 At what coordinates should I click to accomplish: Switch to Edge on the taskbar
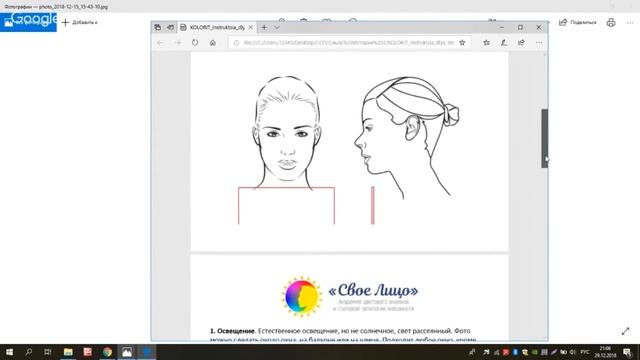[147, 352]
